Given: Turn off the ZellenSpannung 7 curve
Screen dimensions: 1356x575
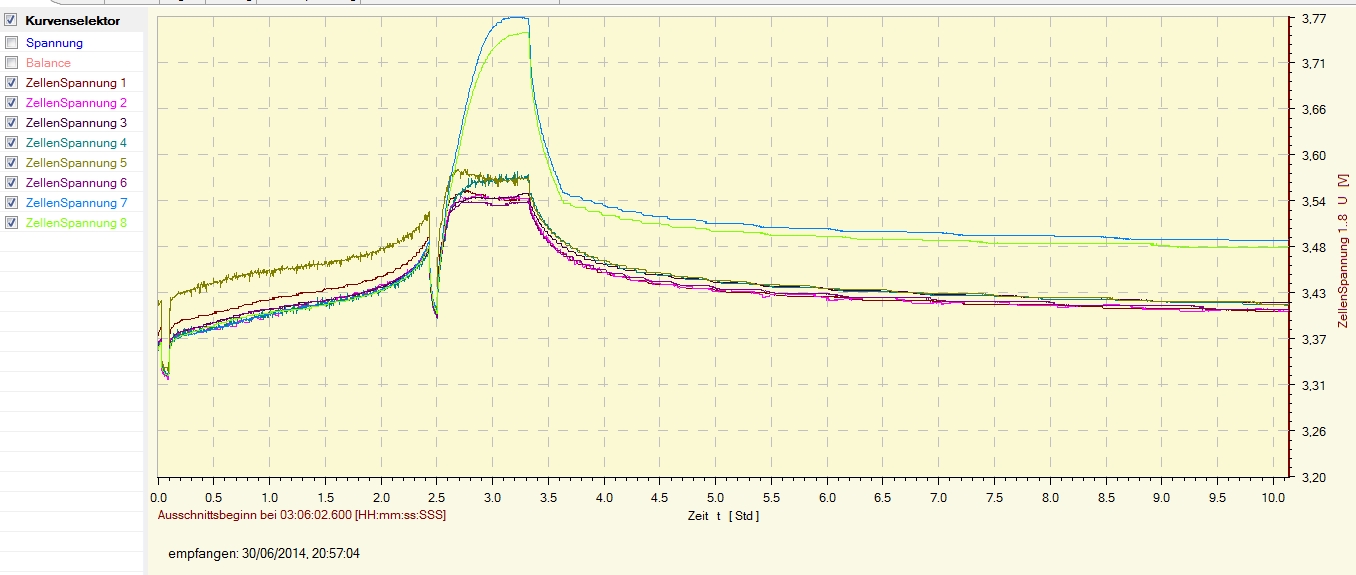Looking at the screenshot, I should click(11, 203).
